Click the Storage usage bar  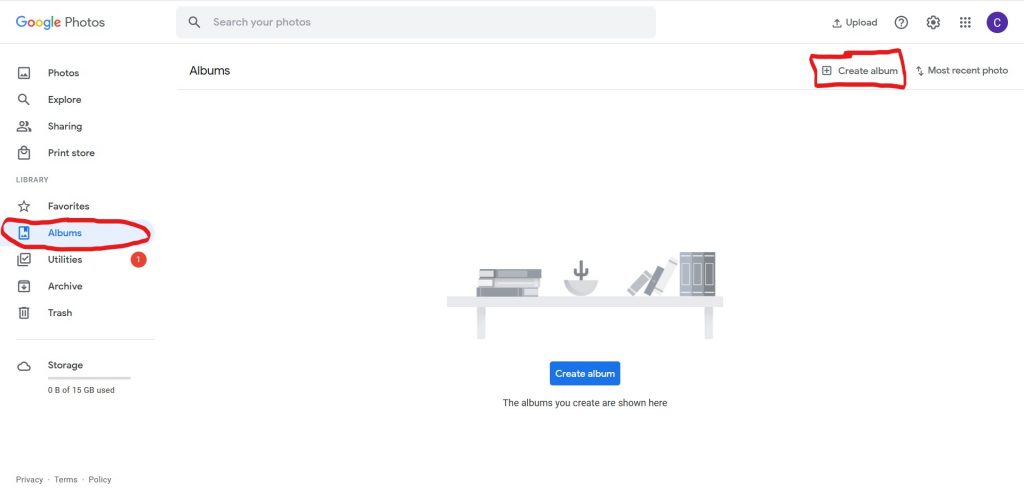point(89,378)
